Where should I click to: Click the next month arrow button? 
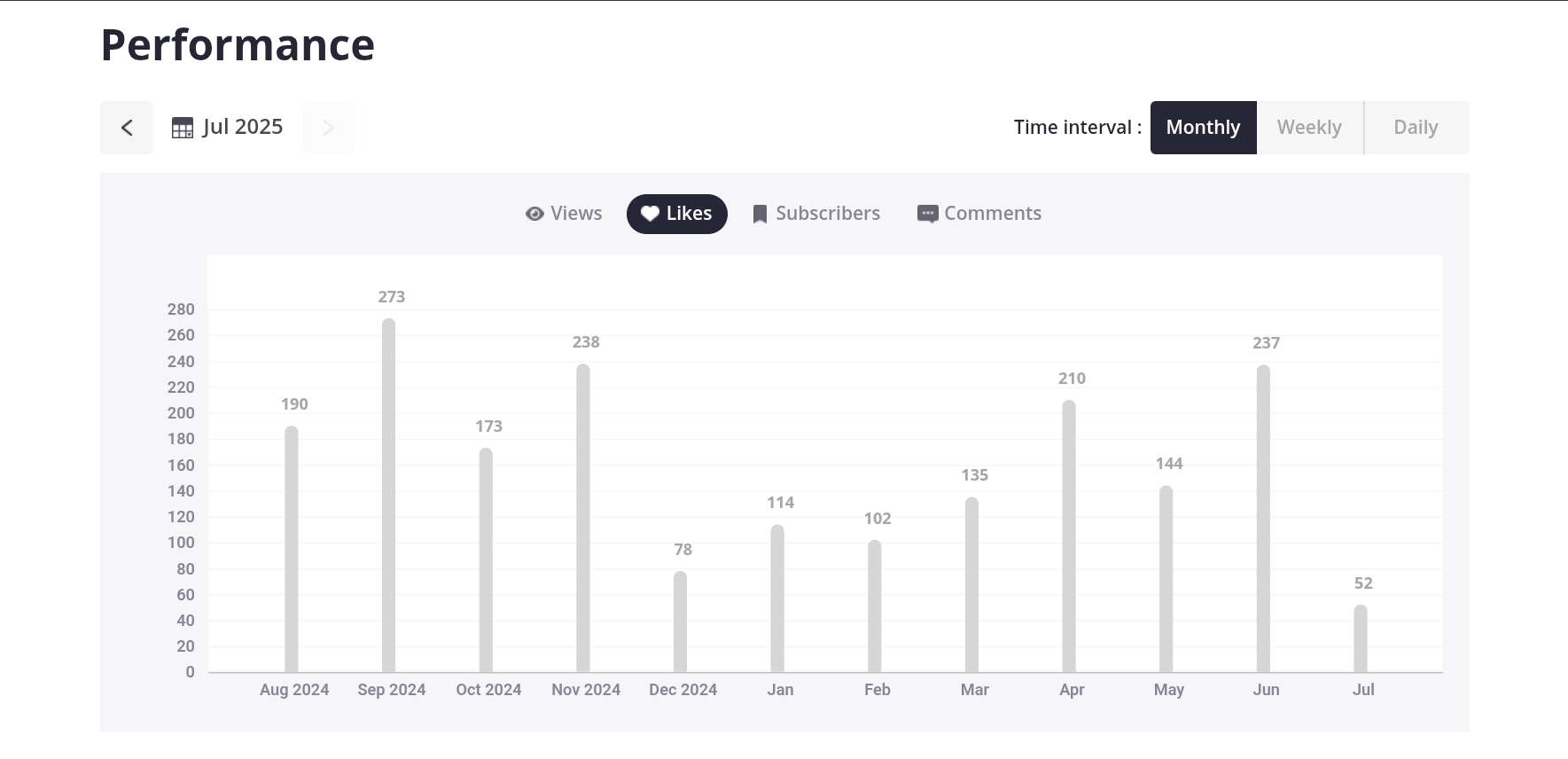tap(328, 128)
